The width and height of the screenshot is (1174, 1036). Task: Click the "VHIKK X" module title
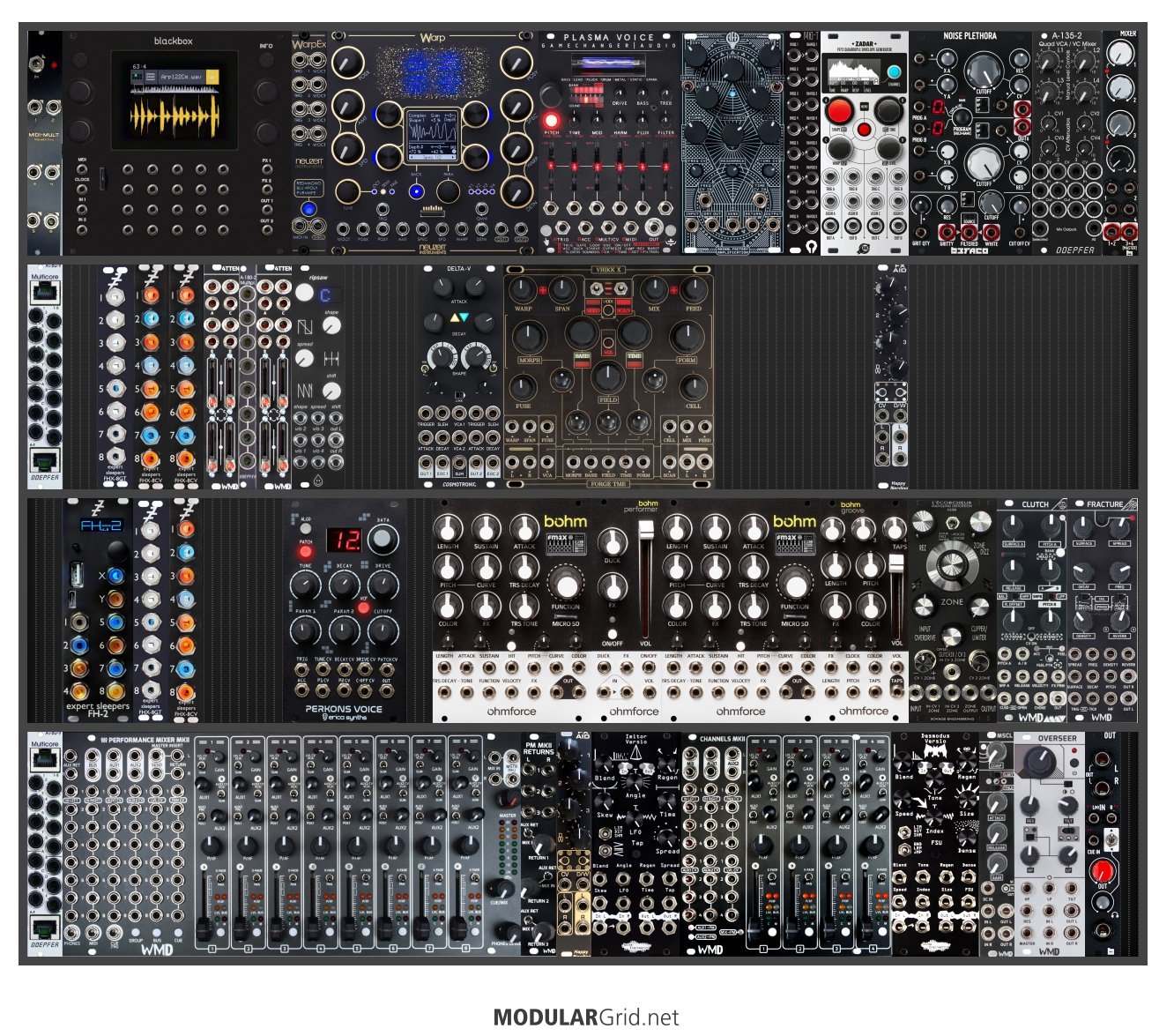coord(608,271)
